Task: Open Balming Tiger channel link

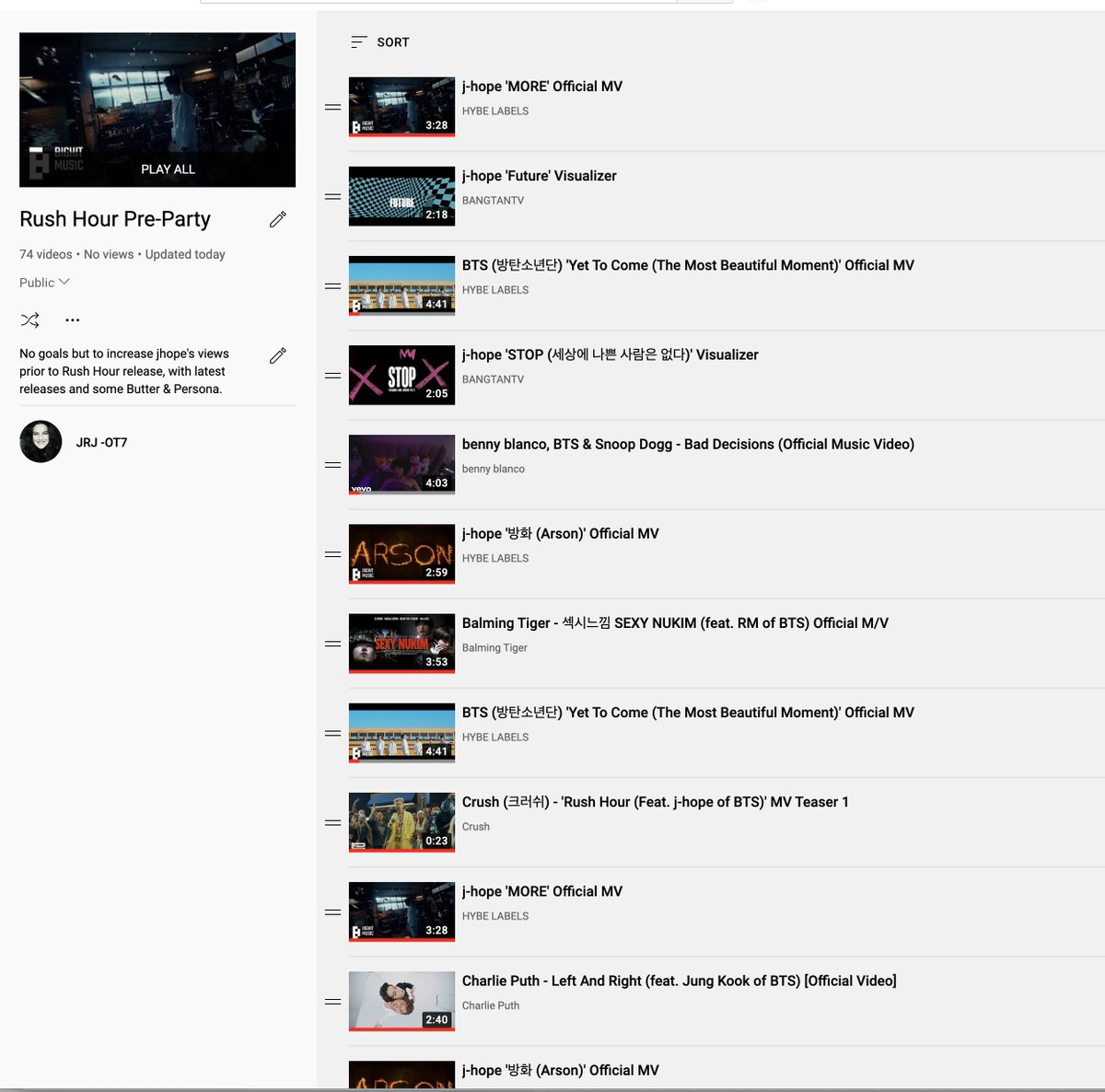Action: (494, 648)
